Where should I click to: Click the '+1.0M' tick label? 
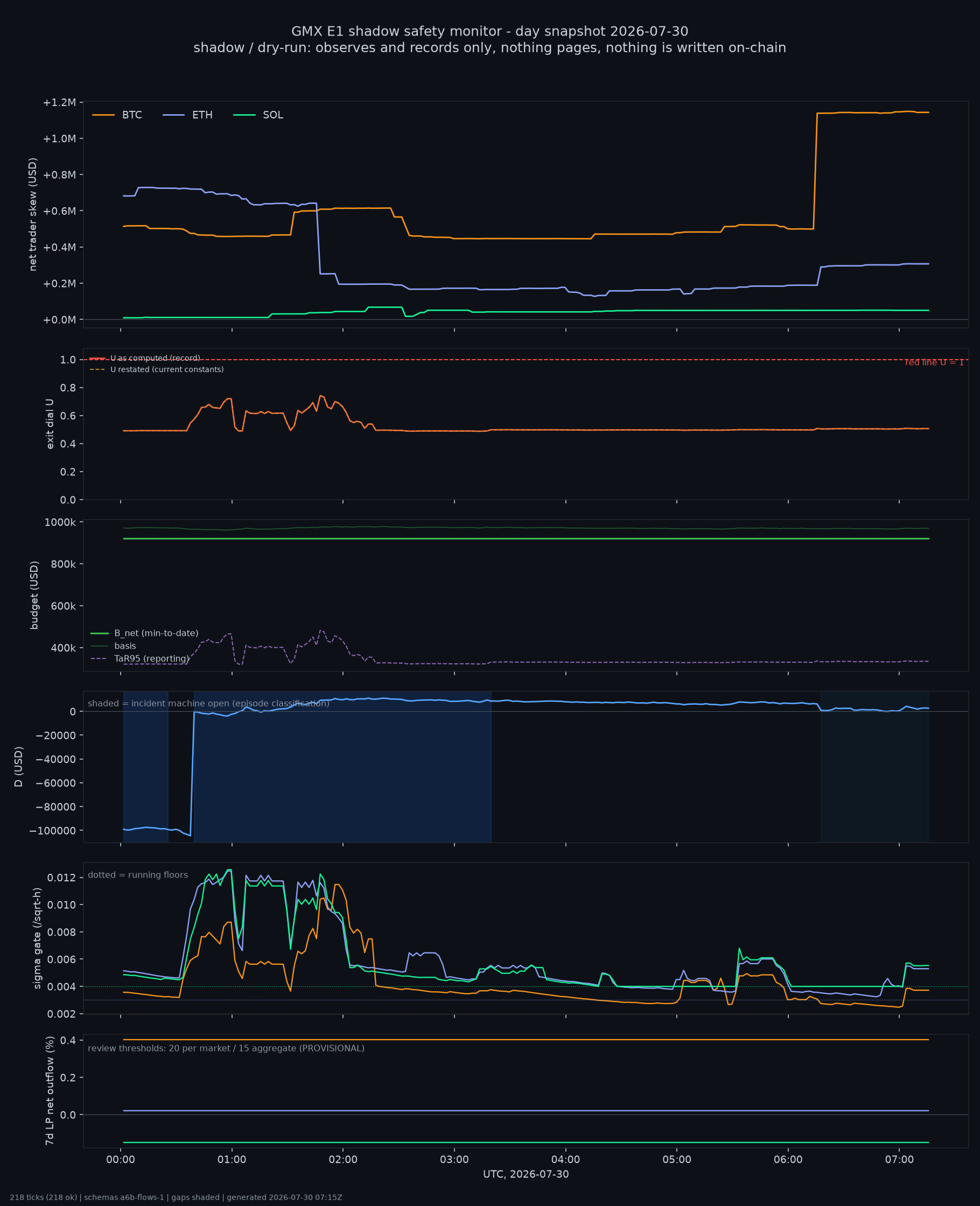[x=59, y=139]
